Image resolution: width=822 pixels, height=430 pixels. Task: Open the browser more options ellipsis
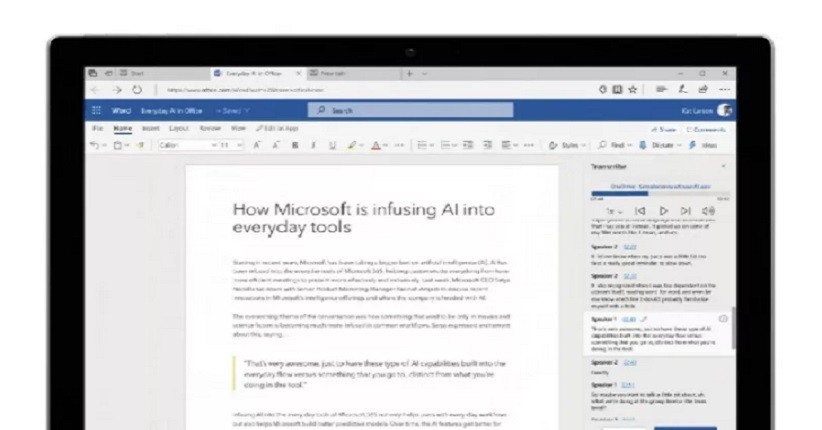click(x=724, y=90)
